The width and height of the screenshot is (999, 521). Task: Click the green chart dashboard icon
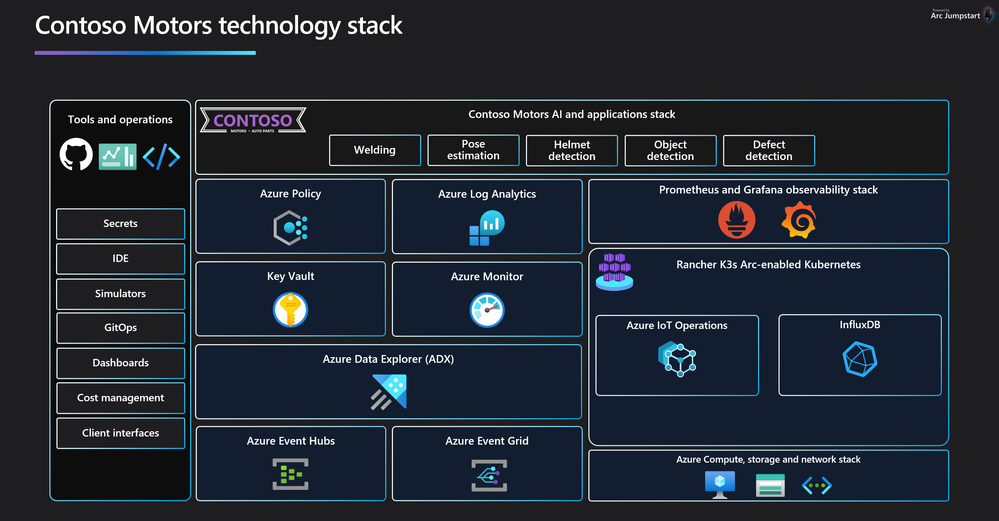[x=118, y=157]
